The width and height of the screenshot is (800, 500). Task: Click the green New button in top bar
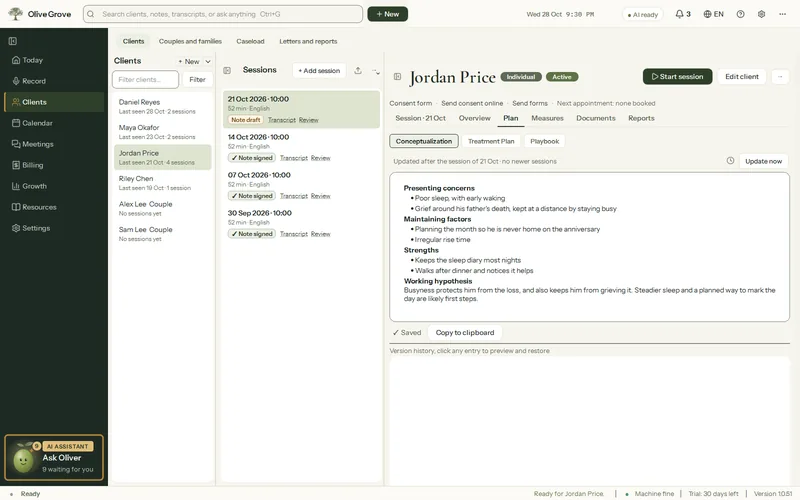(x=387, y=14)
